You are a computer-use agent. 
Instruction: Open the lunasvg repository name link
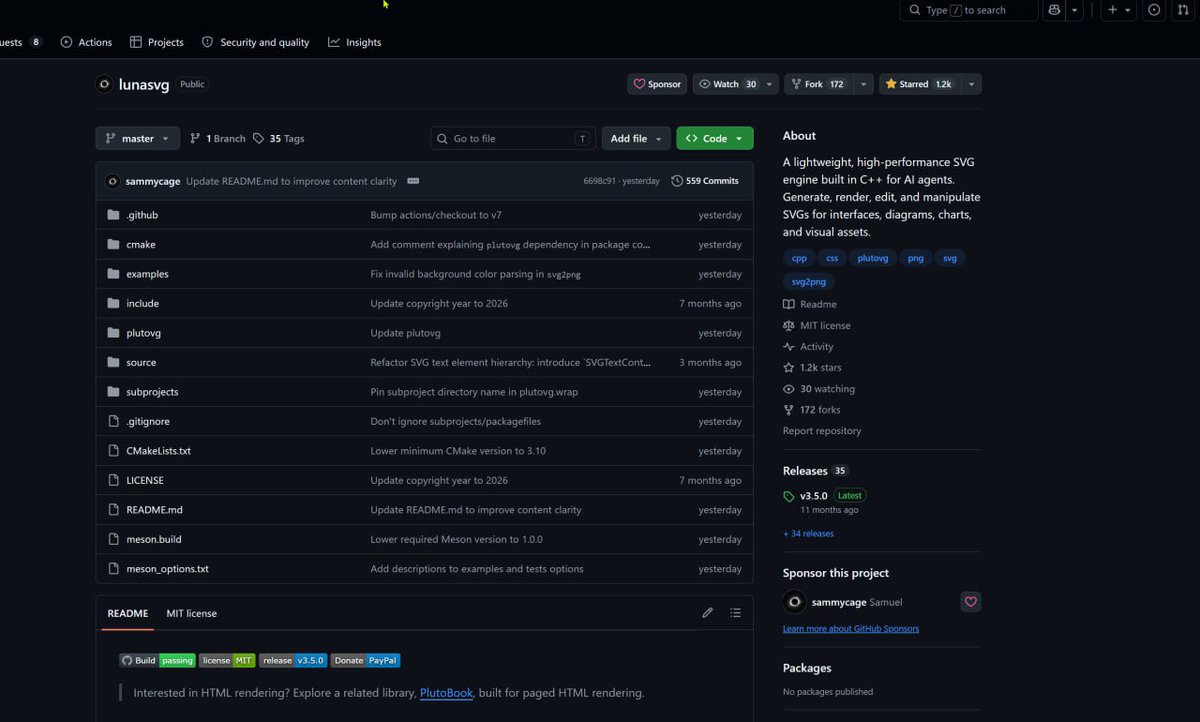coord(145,84)
